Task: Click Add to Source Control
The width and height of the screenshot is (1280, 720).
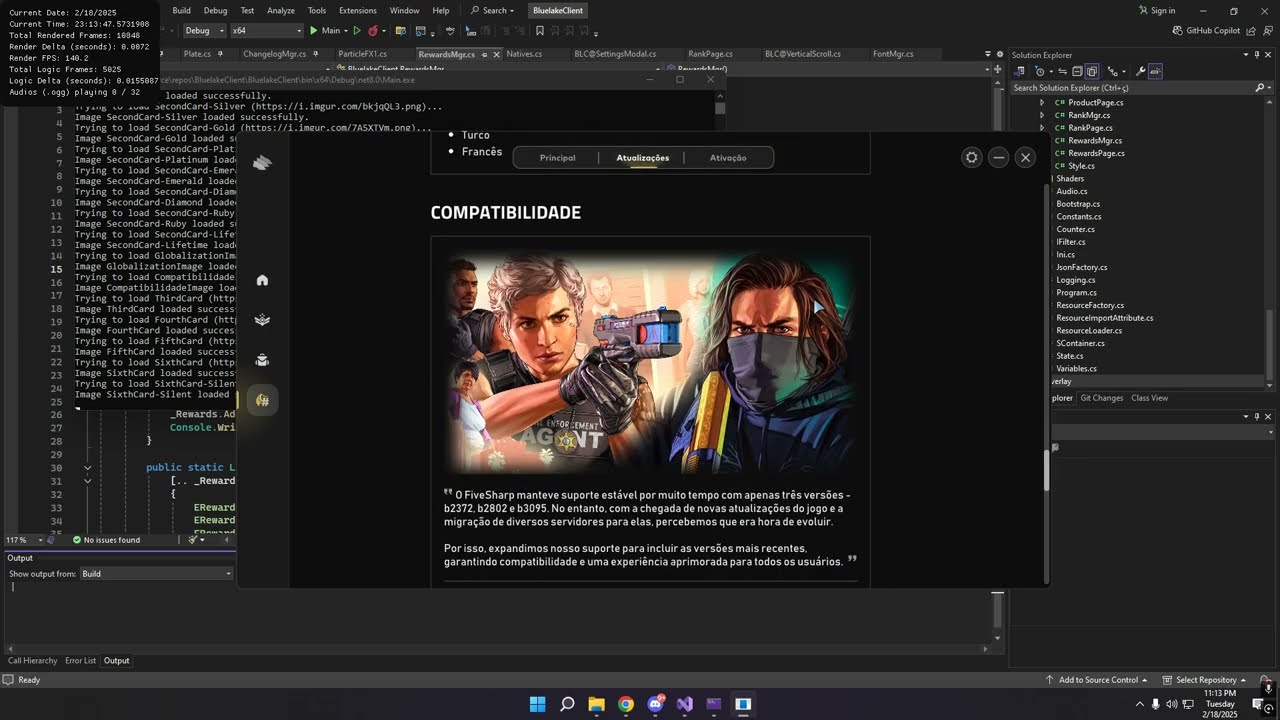Action: [x=1097, y=680]
